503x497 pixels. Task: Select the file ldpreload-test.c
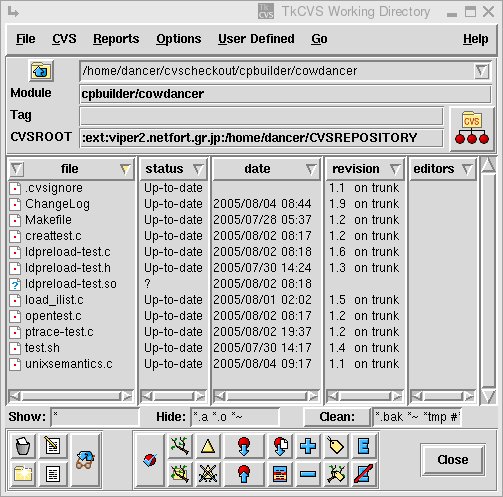tap(68, 252)
